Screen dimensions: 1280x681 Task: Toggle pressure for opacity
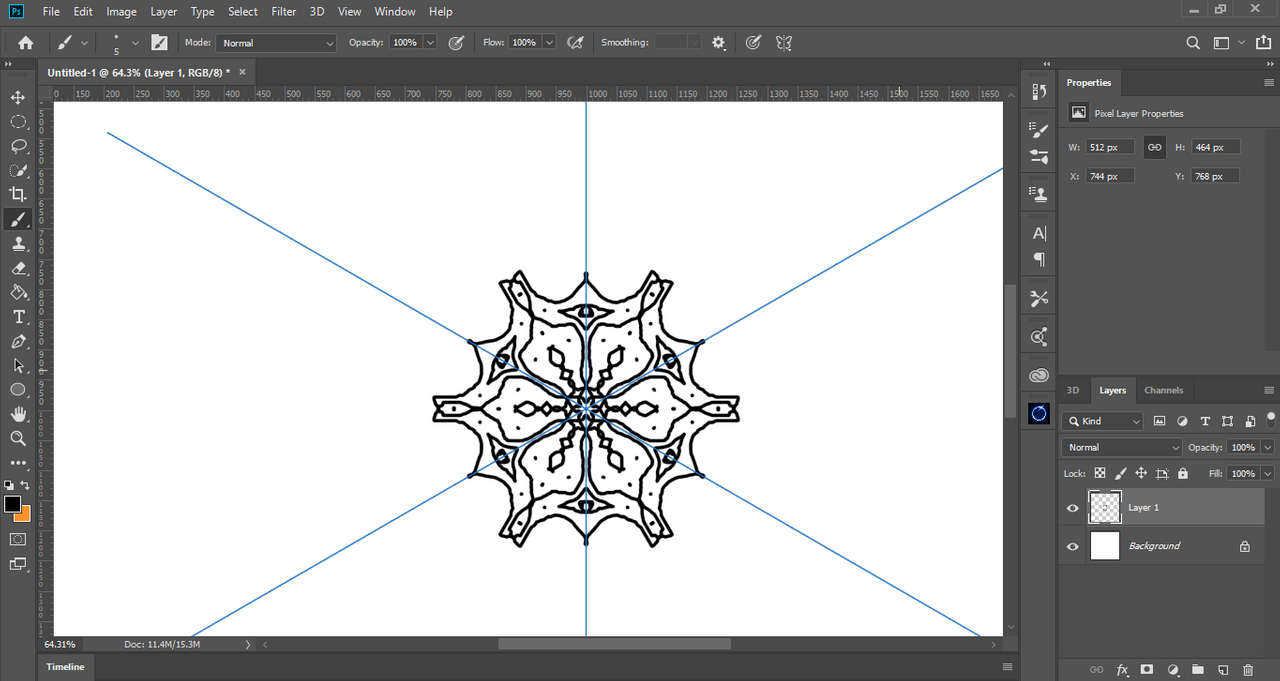tap(456, 43)
